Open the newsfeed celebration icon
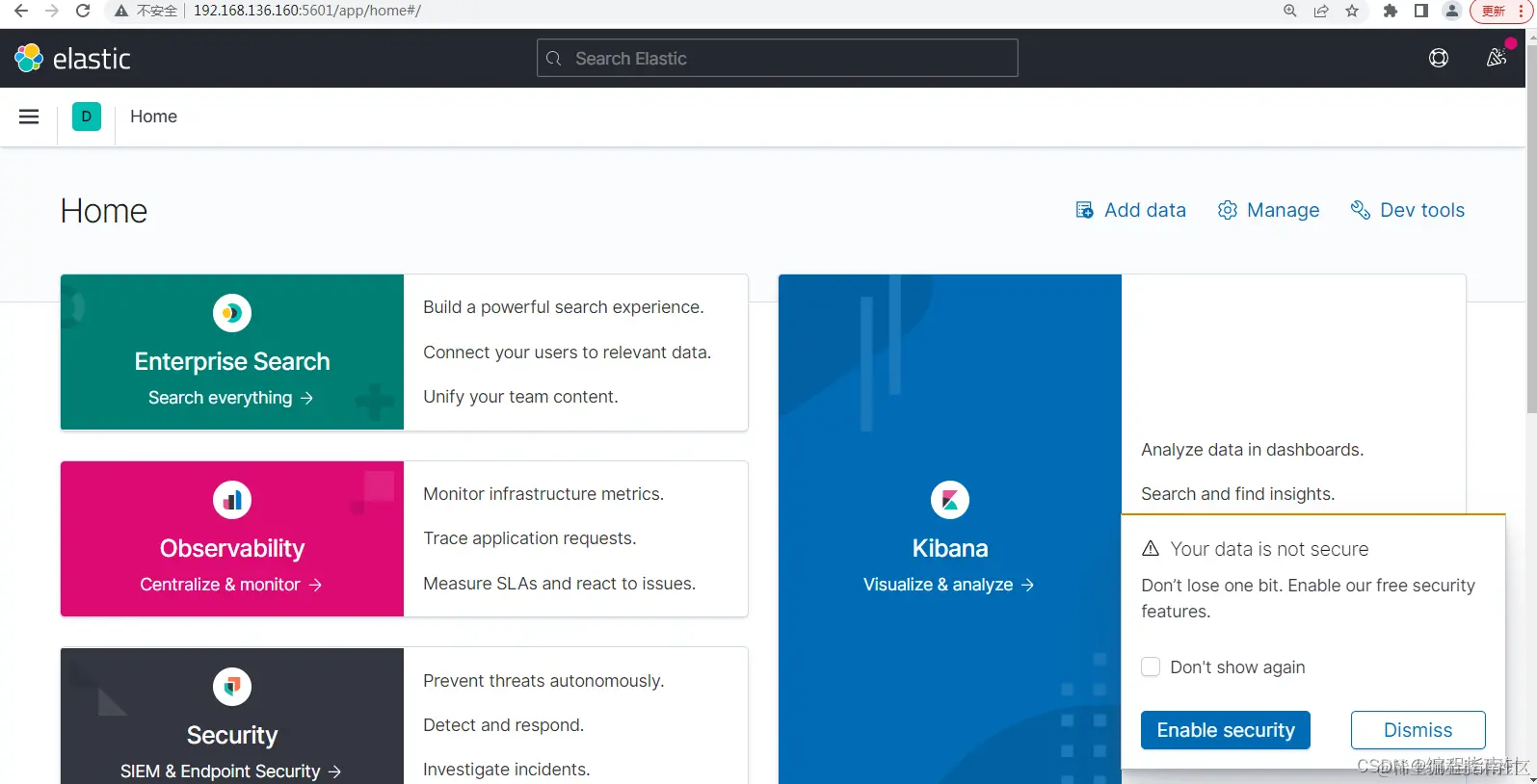The height and width of the screenshot is (784, 1537). point(1497,59)
